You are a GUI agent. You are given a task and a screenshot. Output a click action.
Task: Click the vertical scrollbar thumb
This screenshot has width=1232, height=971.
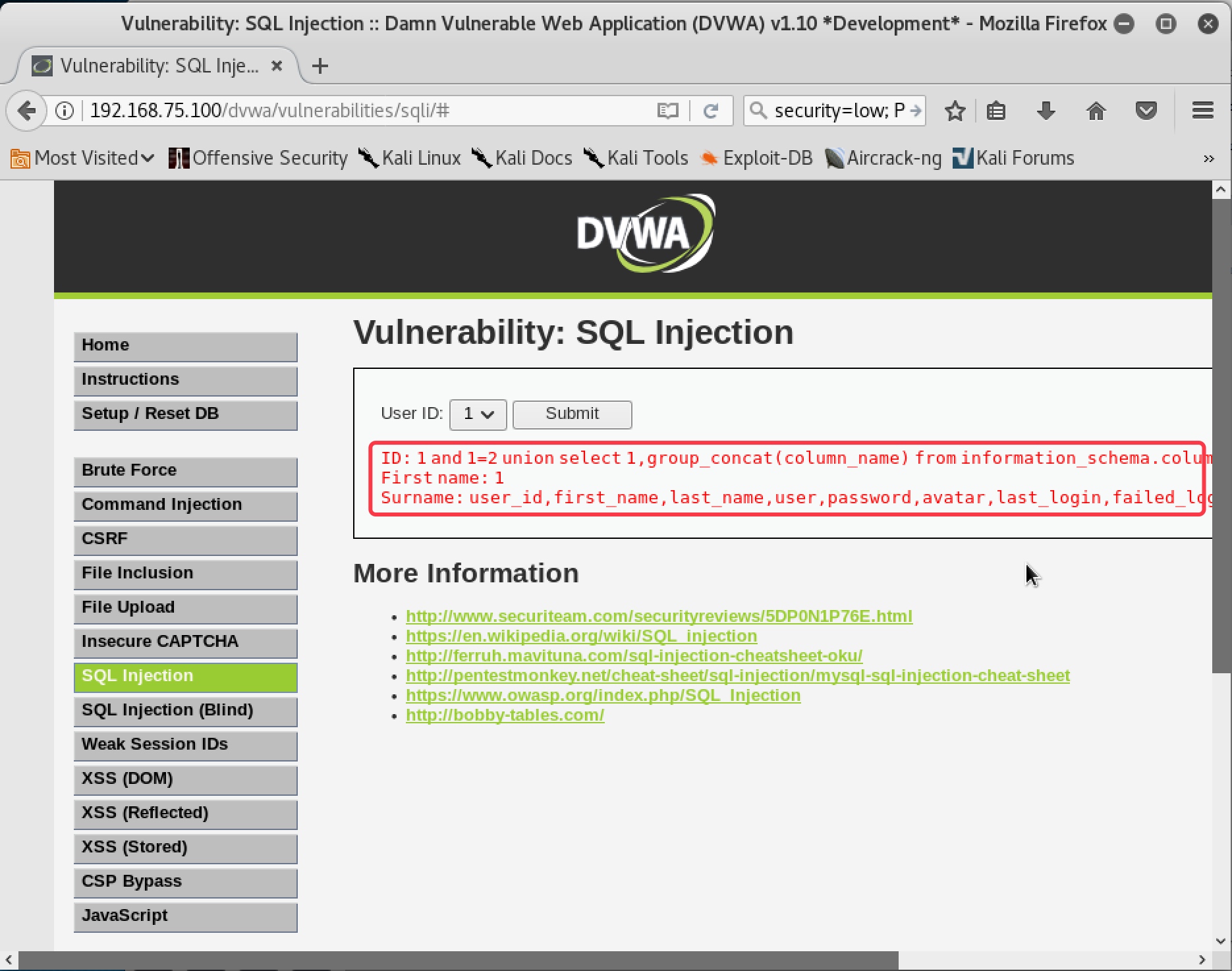click(x=1222, y=436)
